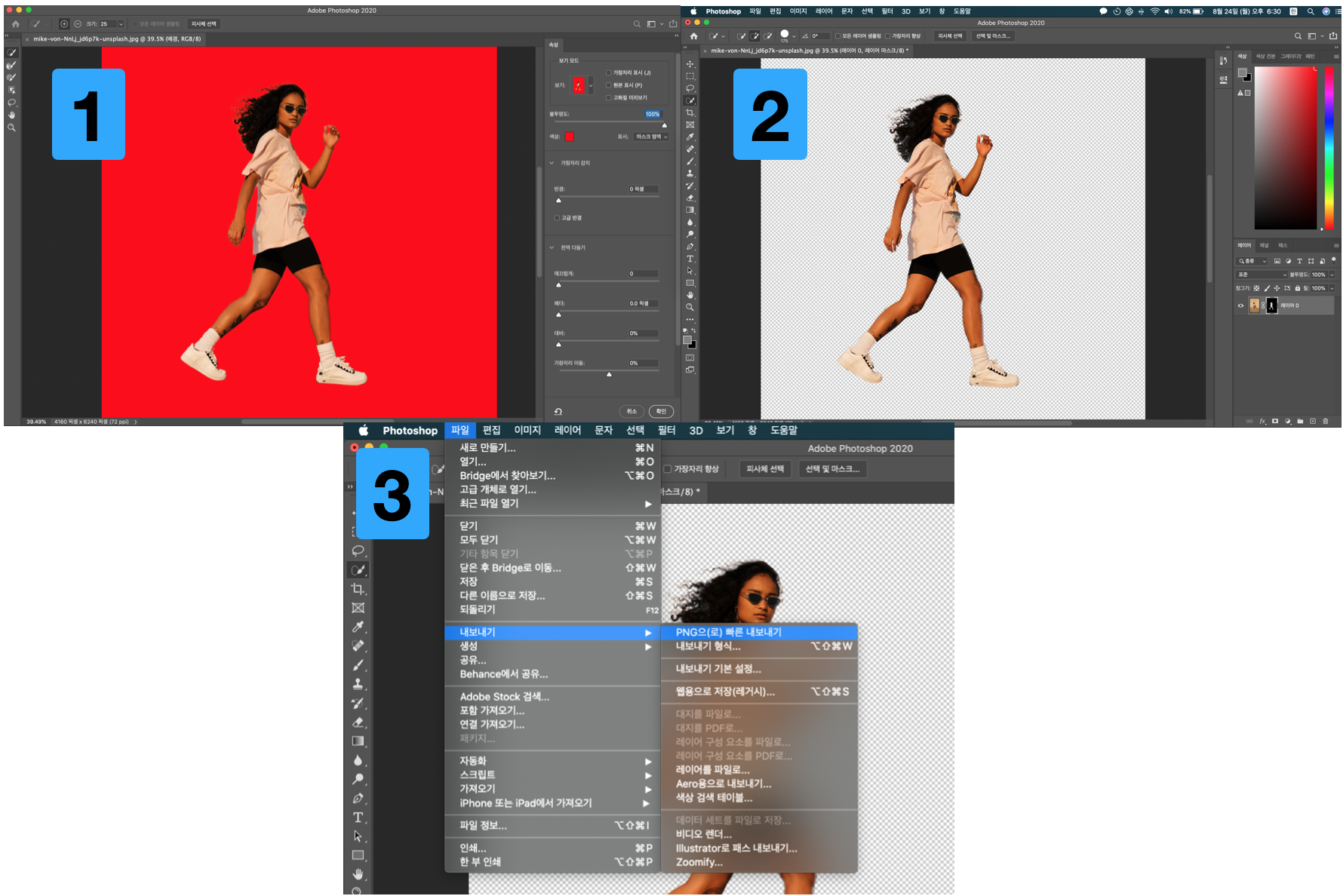Choose 웹용으로 저장(레거시)... in the submenu

tap(759, 692)
